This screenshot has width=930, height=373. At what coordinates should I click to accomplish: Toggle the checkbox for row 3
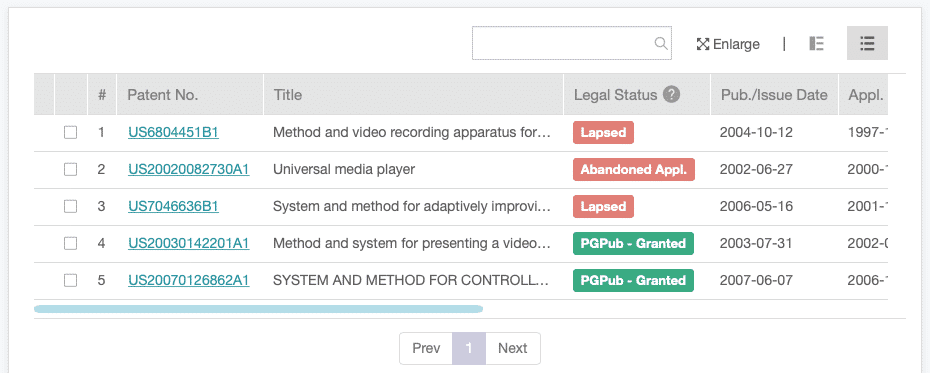(71, 206)
